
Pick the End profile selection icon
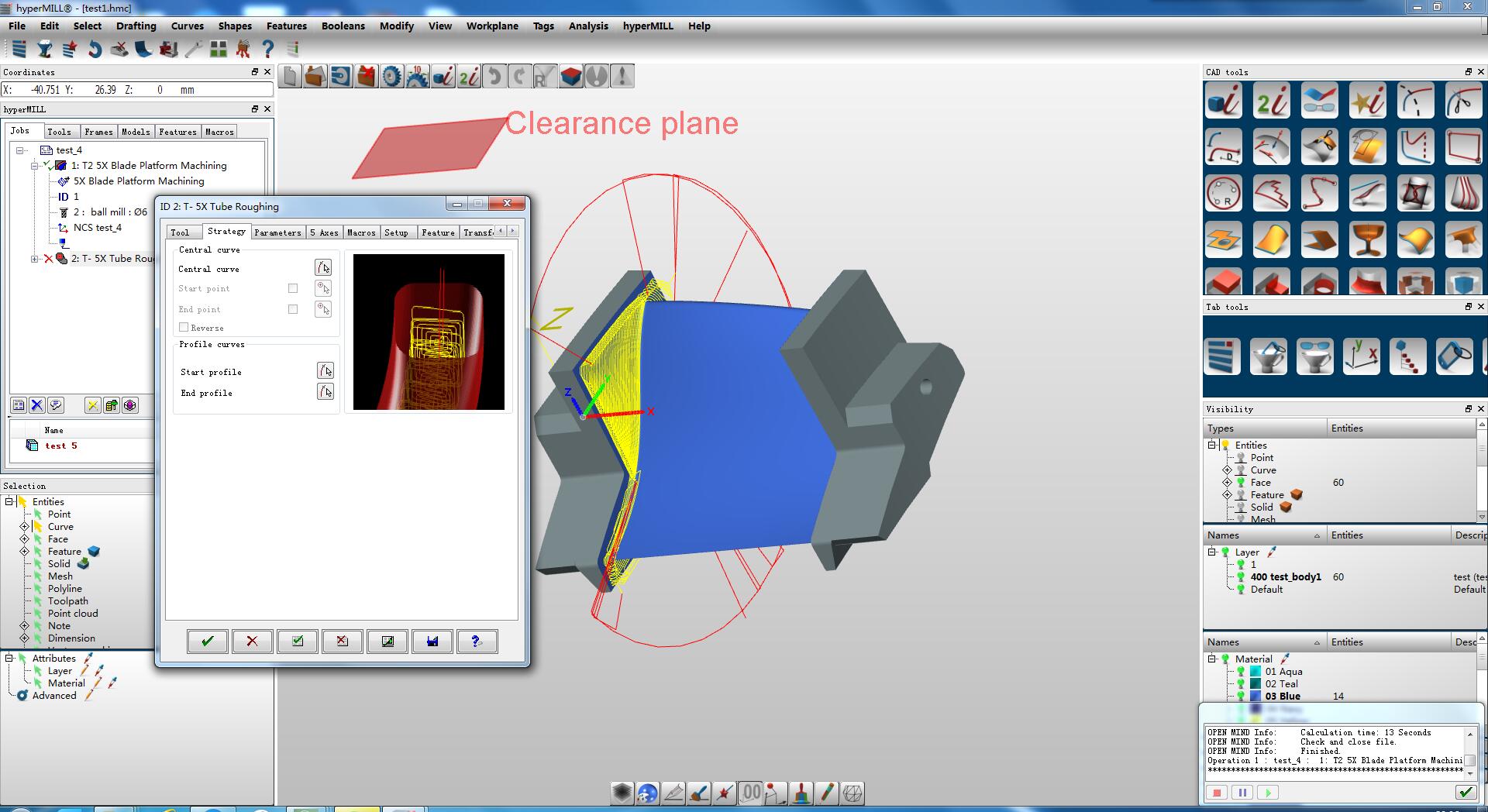tap(325, 392)
